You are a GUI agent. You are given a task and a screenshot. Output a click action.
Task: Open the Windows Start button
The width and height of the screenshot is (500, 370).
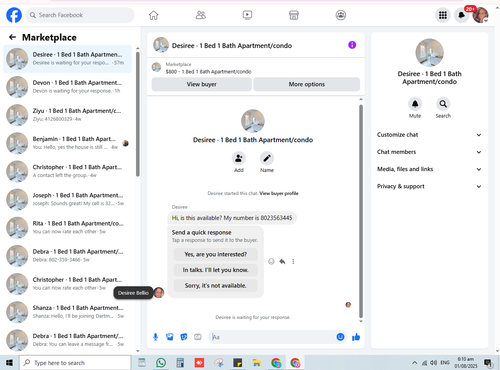pyautogui.click(x=9, y=363)
